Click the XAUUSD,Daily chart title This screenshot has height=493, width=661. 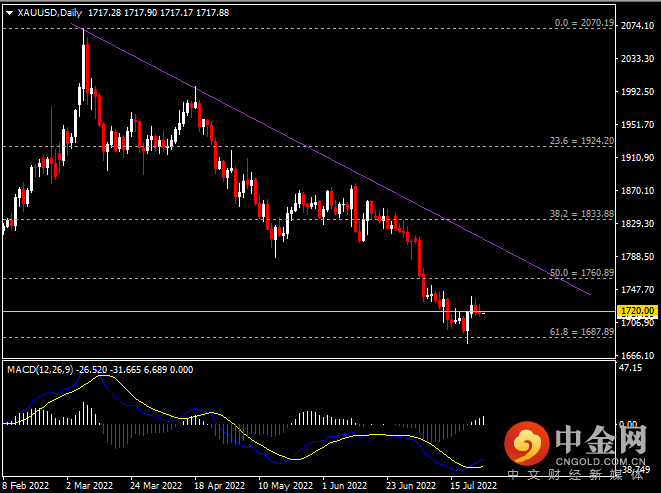pos(49,13)
